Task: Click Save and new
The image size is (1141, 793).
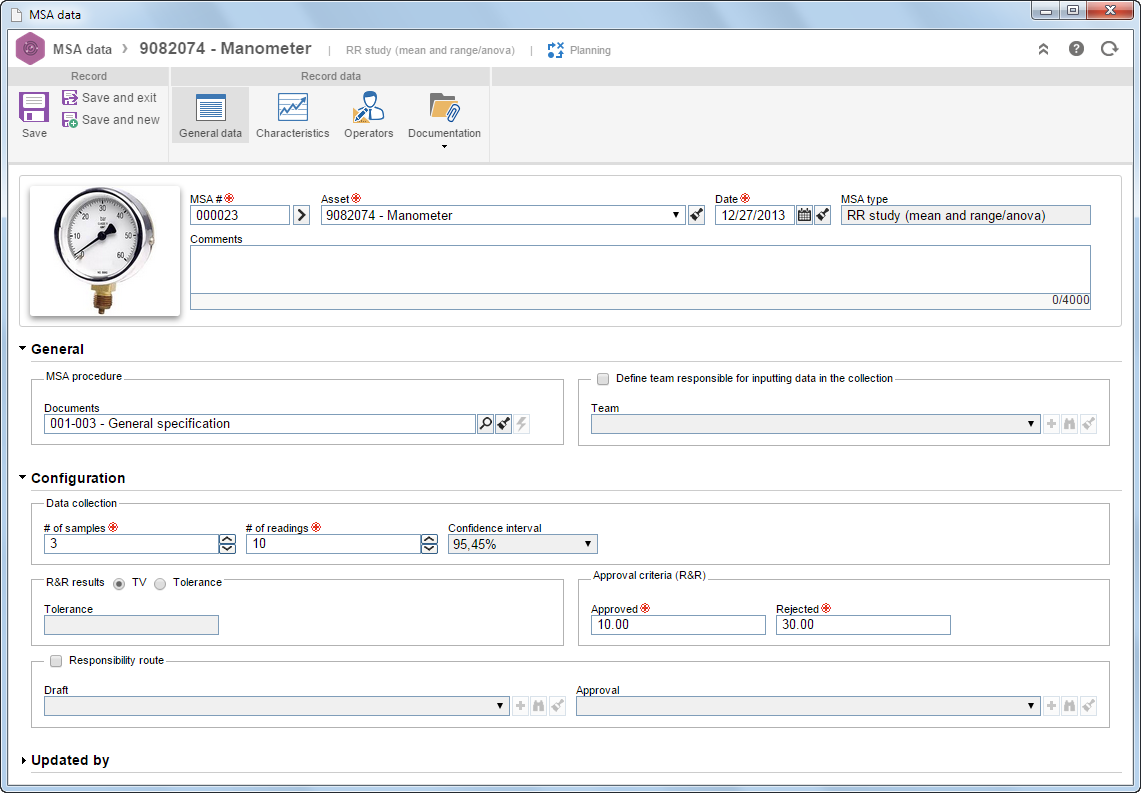Action: pos(111,120)
